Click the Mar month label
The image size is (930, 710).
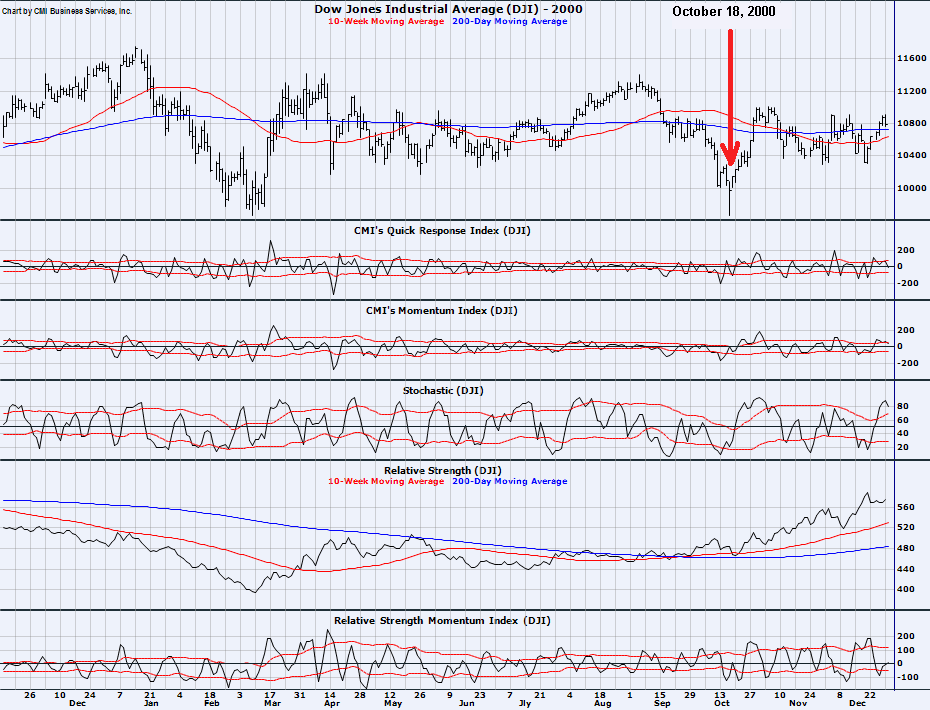coord(272,703)
